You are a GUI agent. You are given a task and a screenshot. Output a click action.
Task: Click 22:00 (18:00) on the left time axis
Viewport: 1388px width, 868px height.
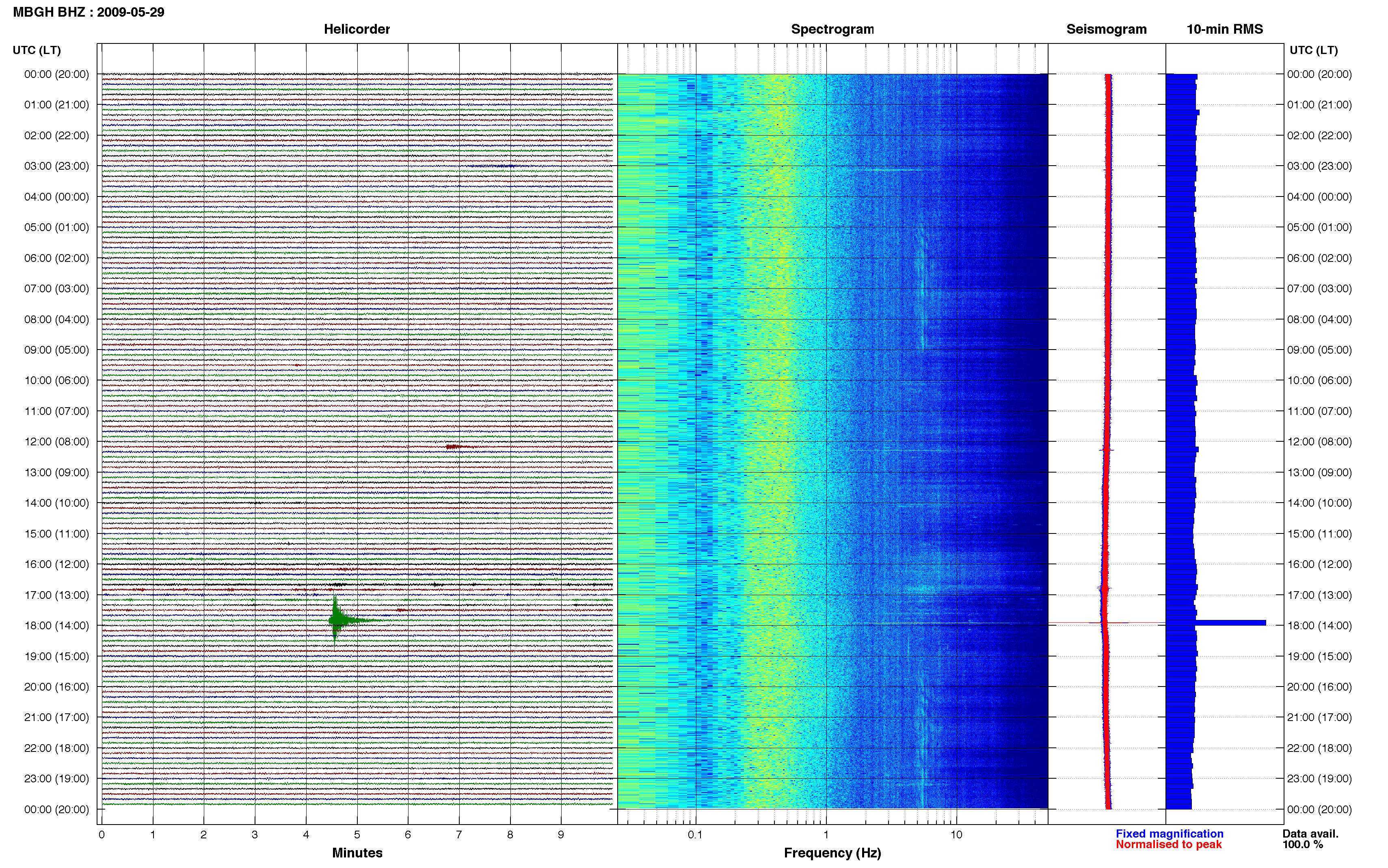(x=57, y=748)
